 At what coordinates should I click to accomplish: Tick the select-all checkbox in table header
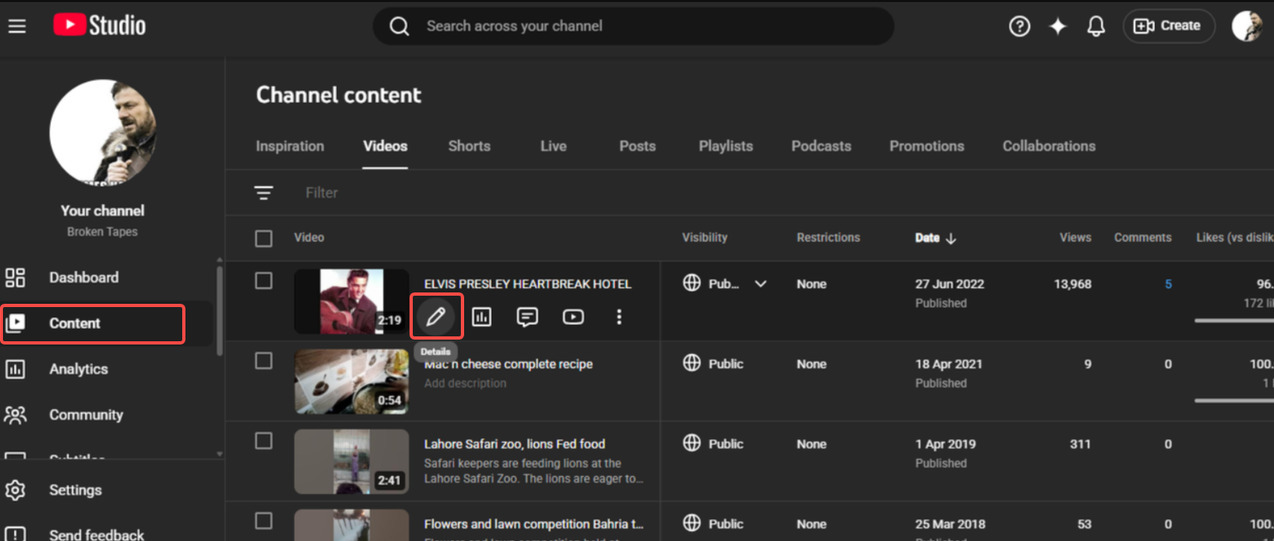[264, 238]
